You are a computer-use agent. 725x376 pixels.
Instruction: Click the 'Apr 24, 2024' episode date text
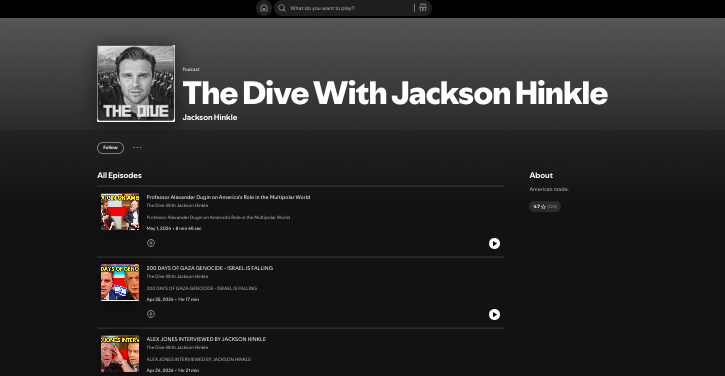pos(160,370)
